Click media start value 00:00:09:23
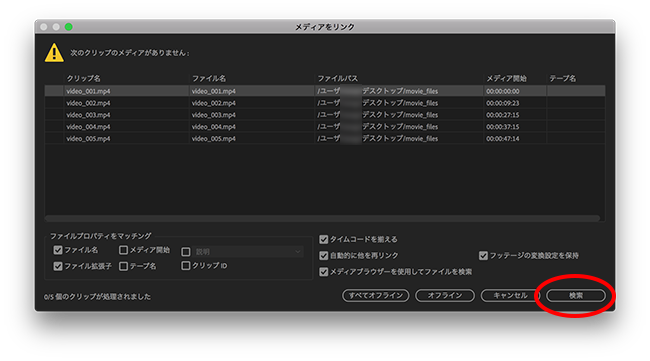Image resolution: width=650 pixels, height=361 pixels. pyautogui.click(x=502, y=103)
